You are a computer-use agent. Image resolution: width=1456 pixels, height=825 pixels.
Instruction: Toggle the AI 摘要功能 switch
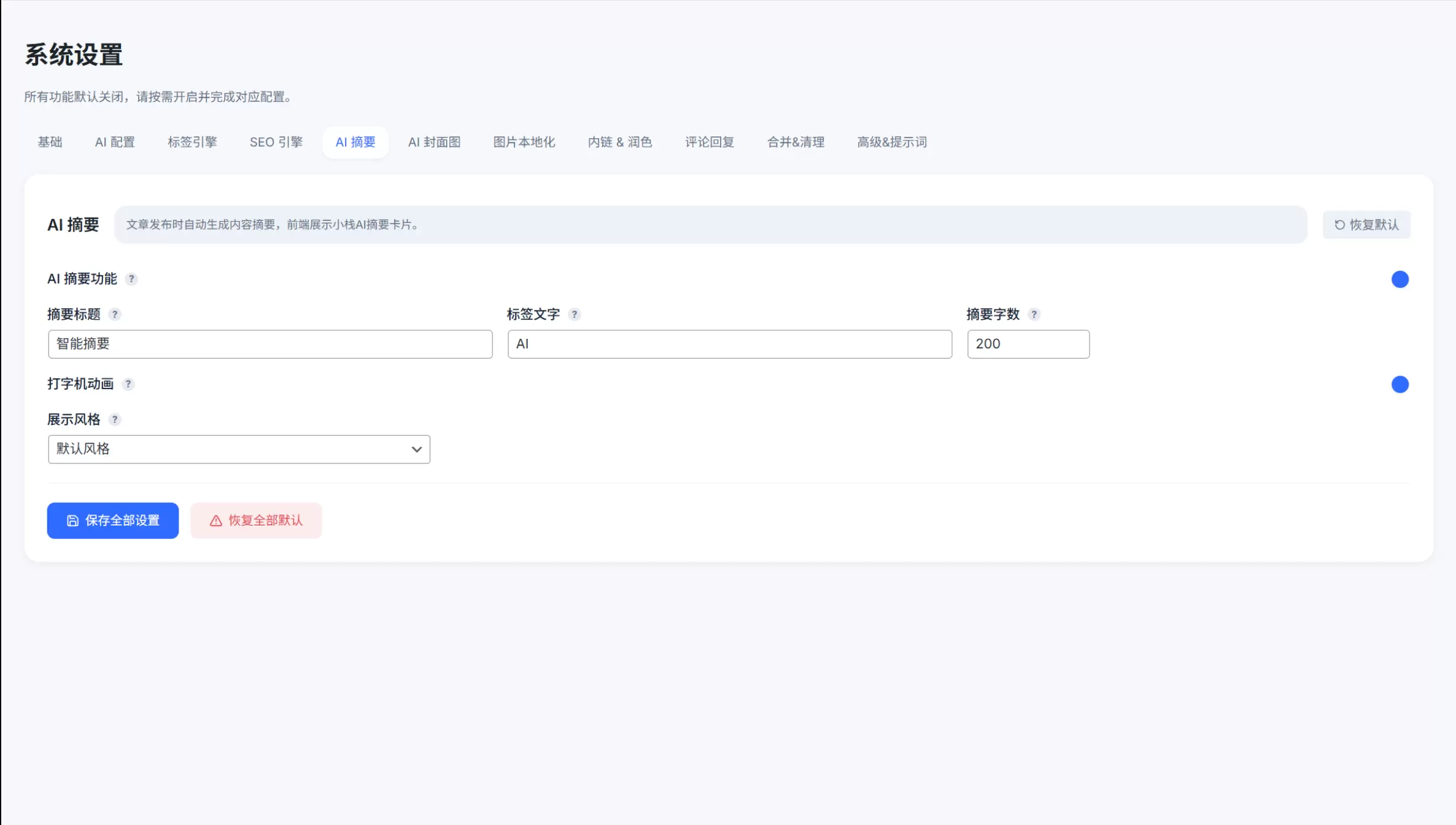tap(1400, 279)
